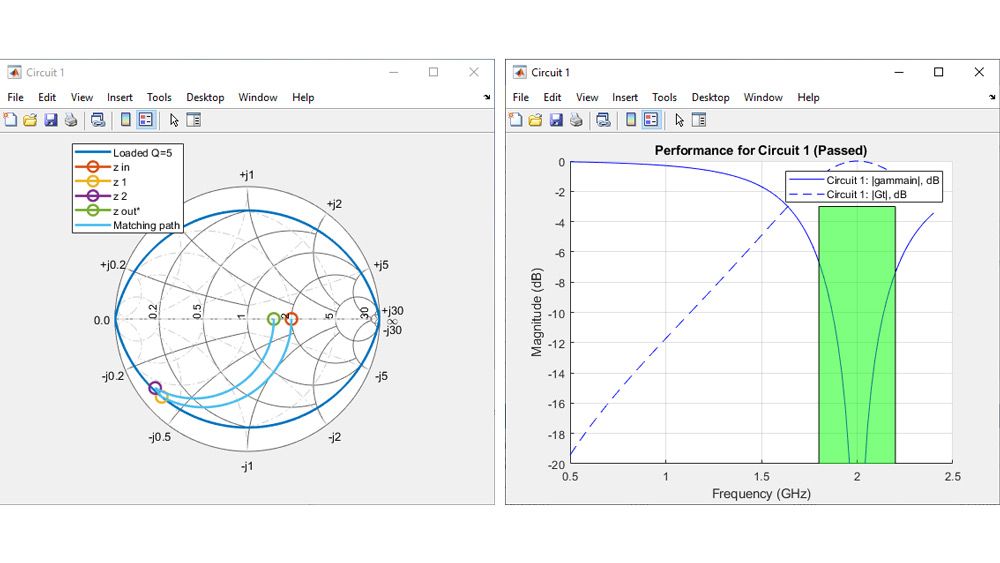Click green z out* marker on Smith chart
This screenshot has height=563, width=1000.
(x=274, y=319)
